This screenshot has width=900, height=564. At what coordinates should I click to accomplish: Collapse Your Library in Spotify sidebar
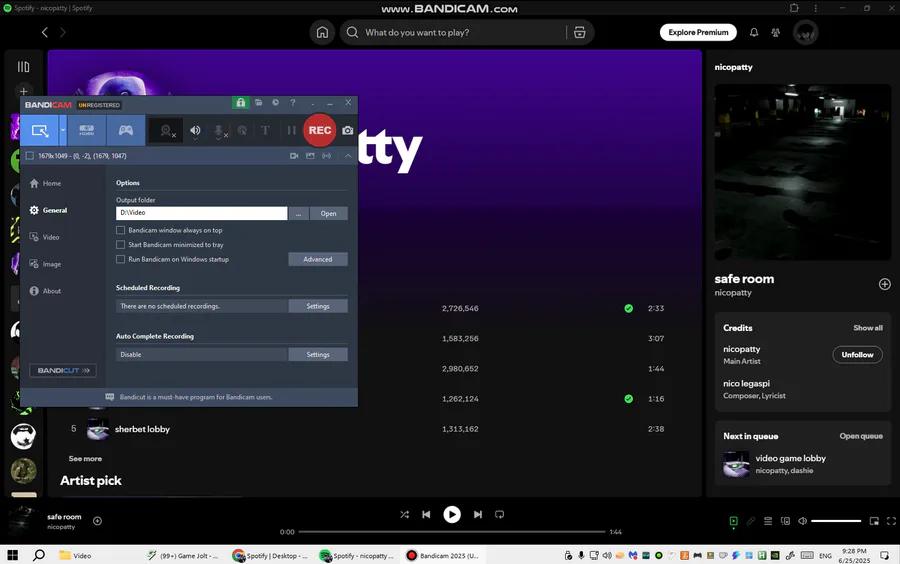[24, 67]
